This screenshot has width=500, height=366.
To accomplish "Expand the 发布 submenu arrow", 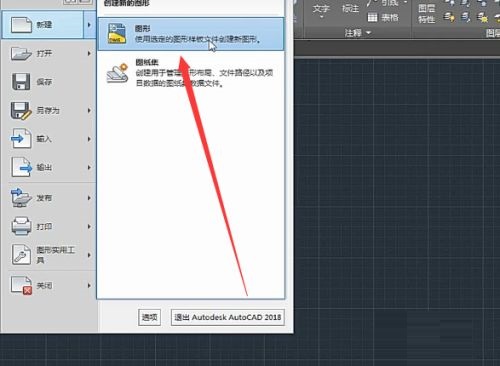I will [89, 198].
